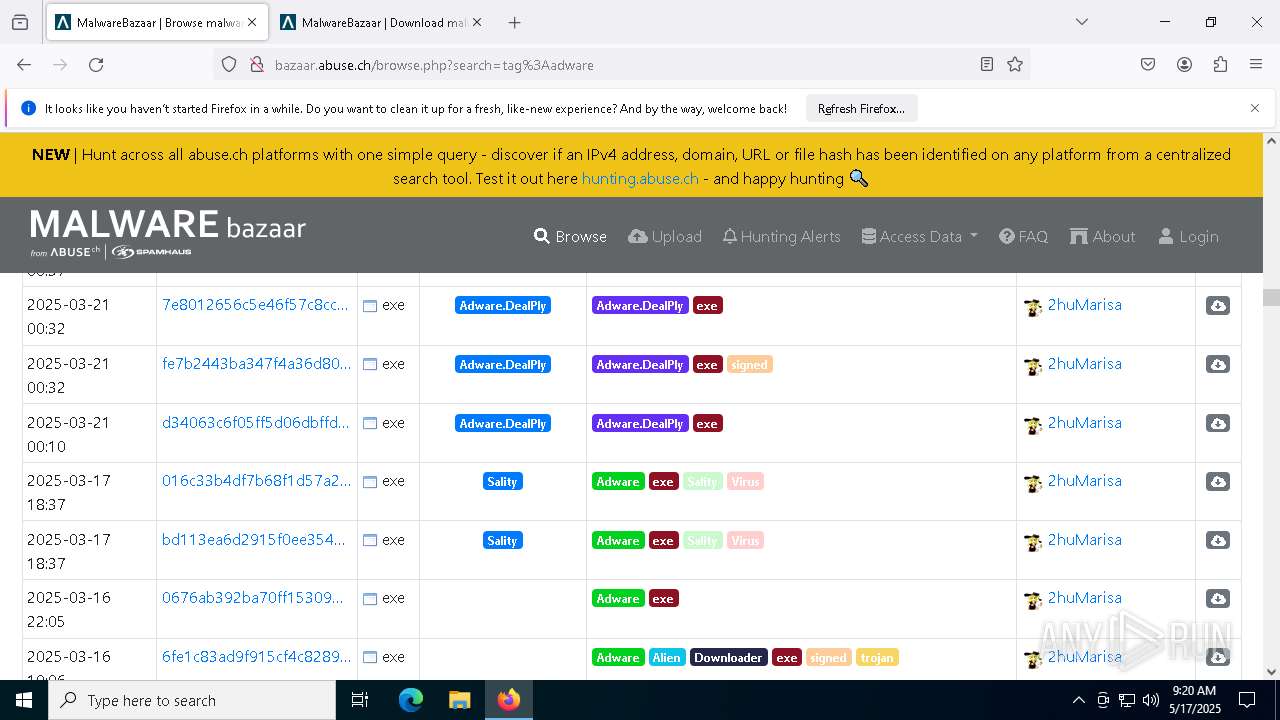Download sample 0676ab392ba70ff15309 via cloud icon
The image size is (1280, 720).
(x=1217, y=599)
